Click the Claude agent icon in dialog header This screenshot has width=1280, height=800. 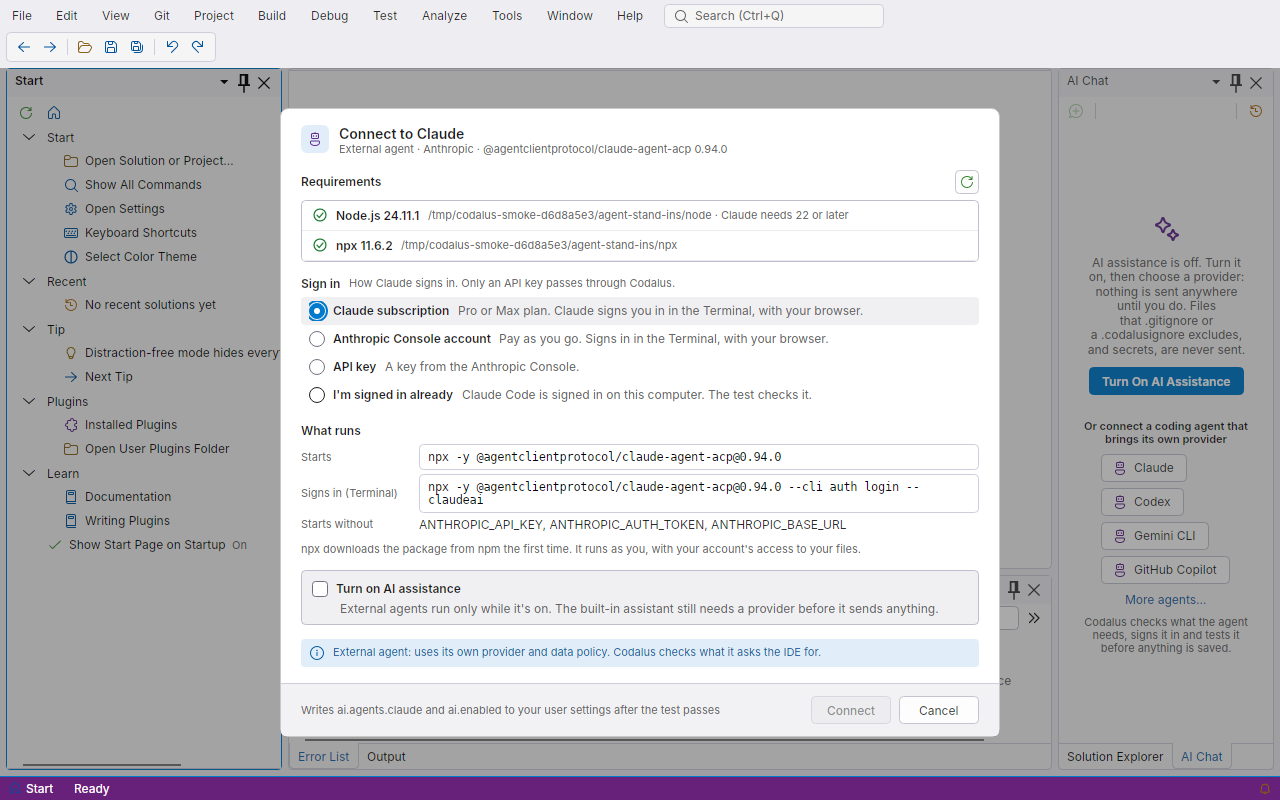coord(315,139)
